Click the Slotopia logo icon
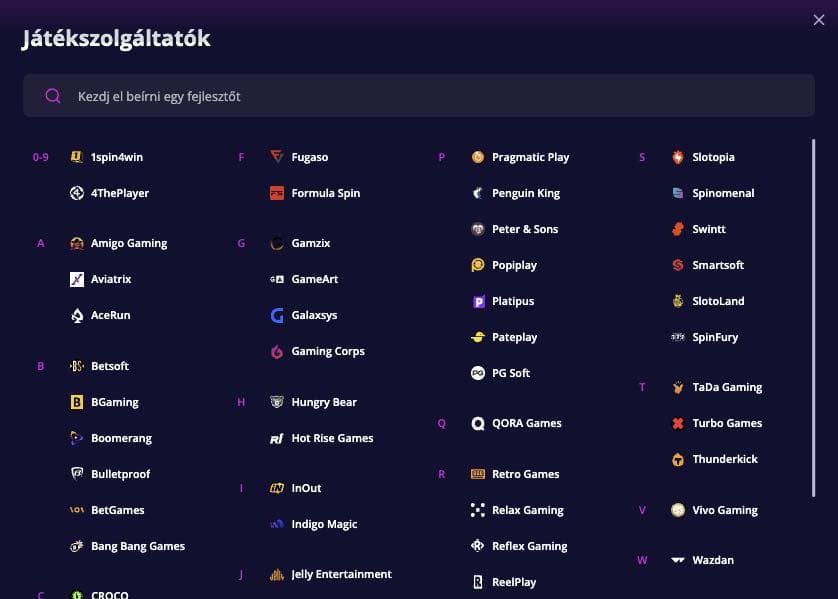Image resolution: width=838 pixels, height=599 pixels. [x=678, y=157]
